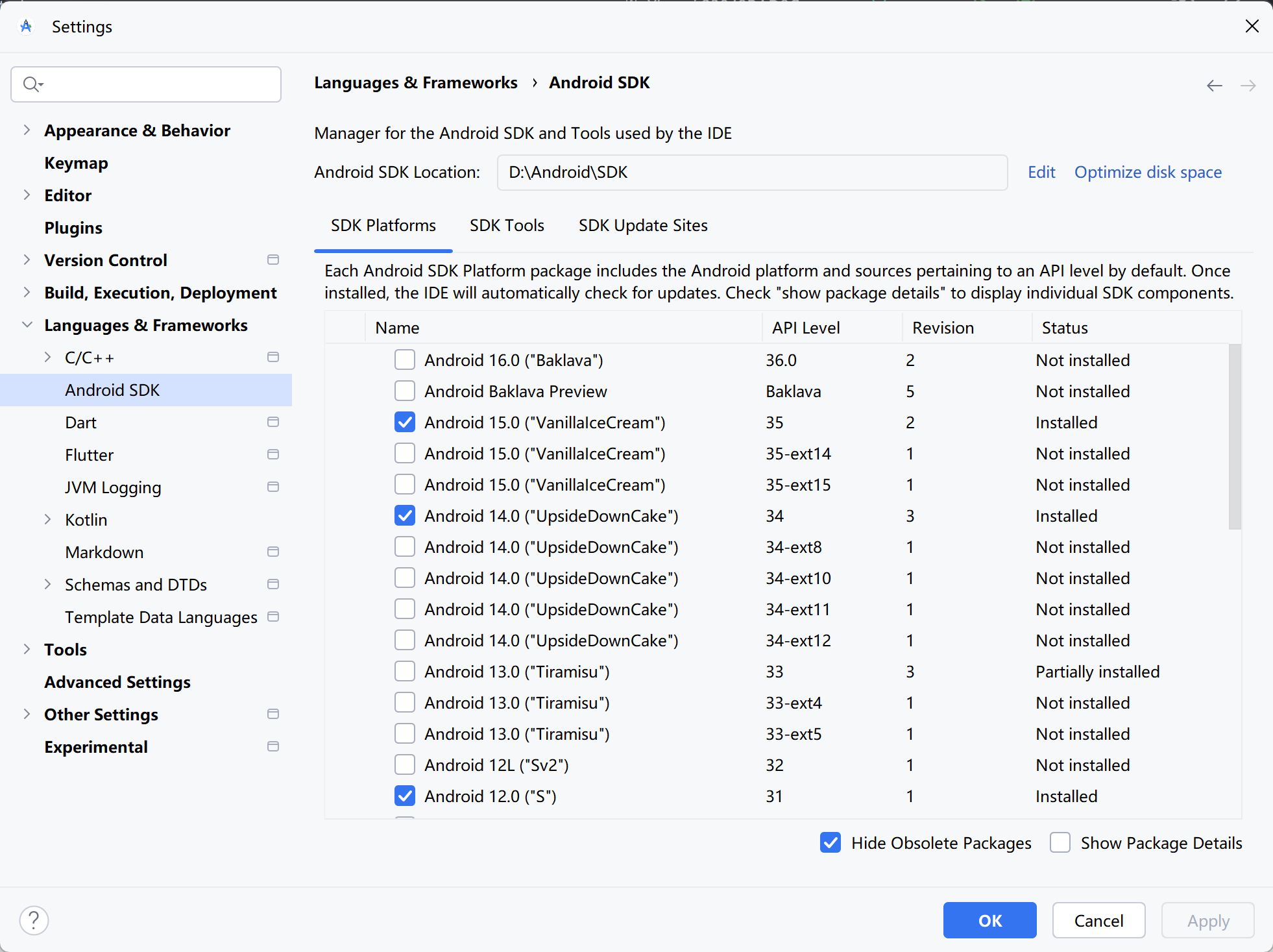The height and width of the screenshot is (952, 1273).
Task: Switch to SDK Tools tab
Action: click(x=507, y=226)
